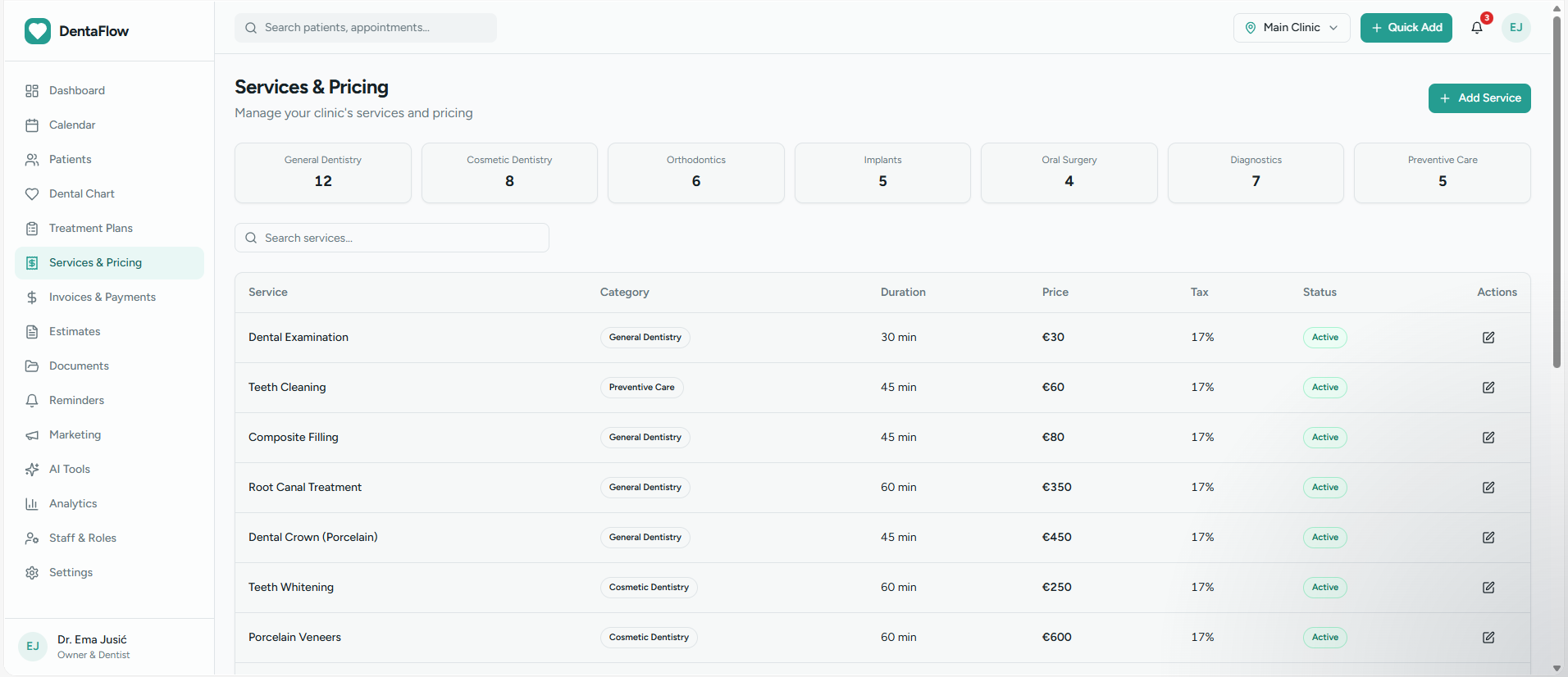The image size is (1568, 677).
Task: Click the Search services input field
Action: tap(392, 238)
